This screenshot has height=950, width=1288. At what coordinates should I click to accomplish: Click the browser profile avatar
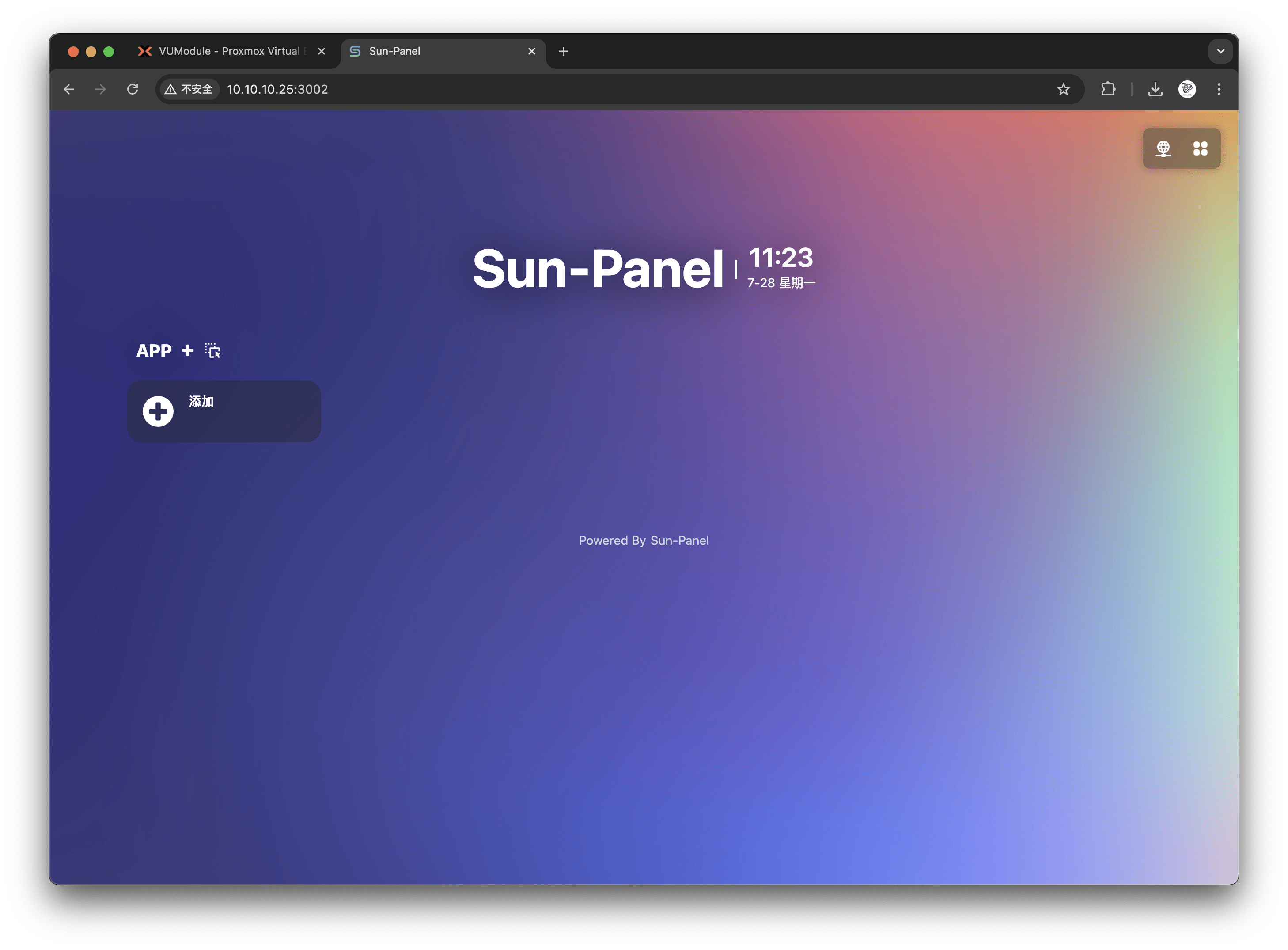coord(1187,89)
